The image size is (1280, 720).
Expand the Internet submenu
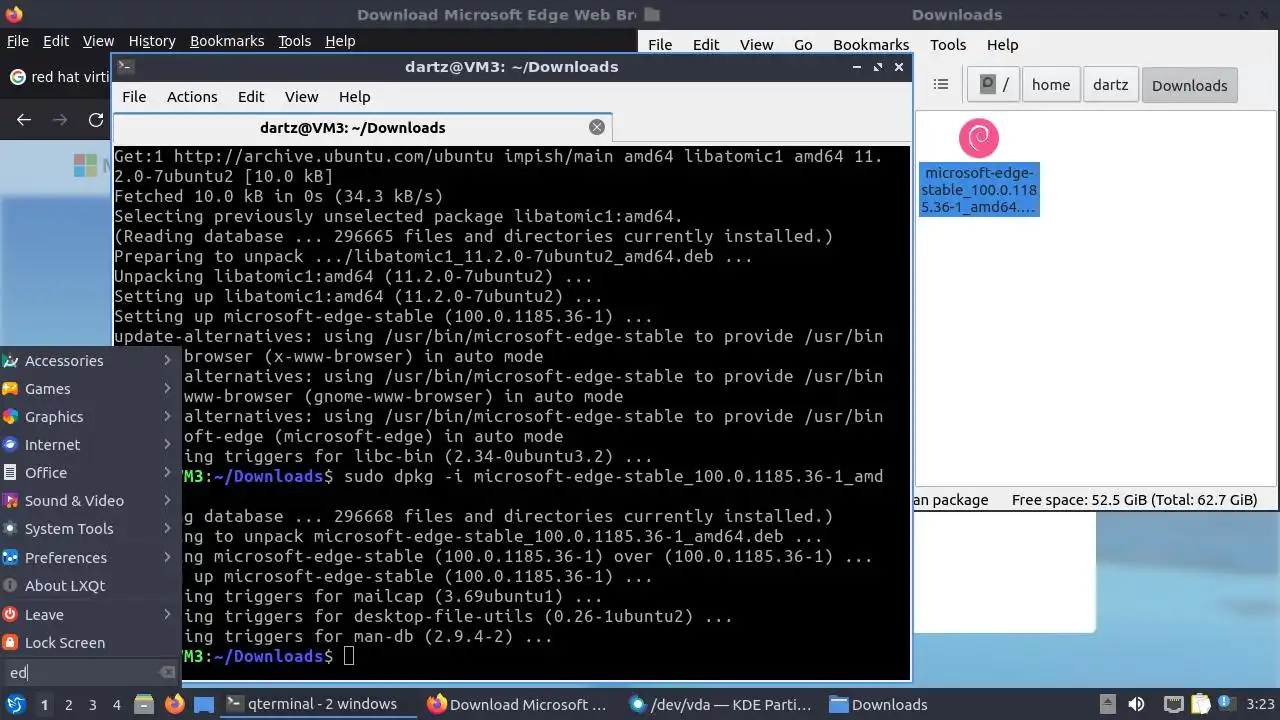(90, 444)
